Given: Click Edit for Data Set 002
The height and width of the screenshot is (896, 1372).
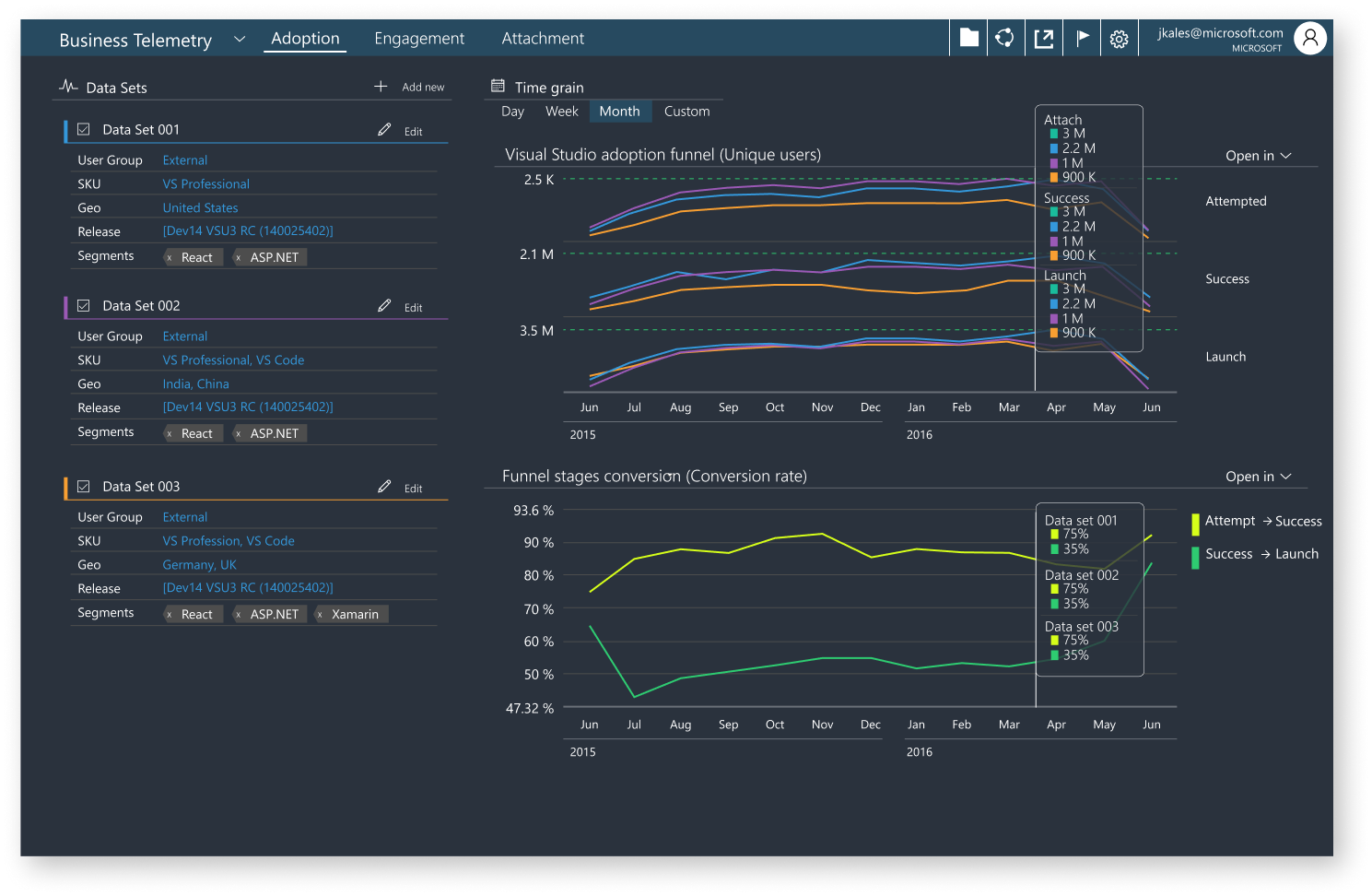Looking at the screenshot, I should pos(414,308).
